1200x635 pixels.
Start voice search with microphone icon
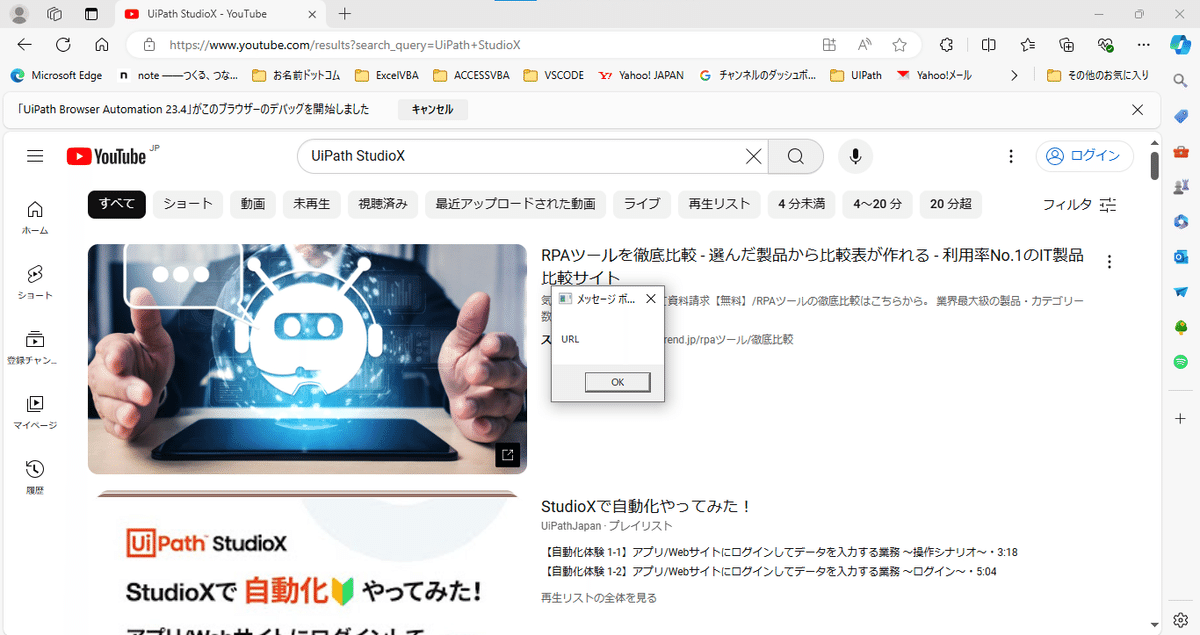(x=855, y=156)
